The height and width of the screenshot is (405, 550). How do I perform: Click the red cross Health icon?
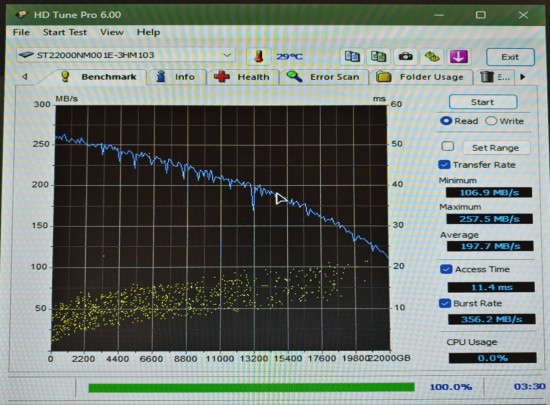222,76
